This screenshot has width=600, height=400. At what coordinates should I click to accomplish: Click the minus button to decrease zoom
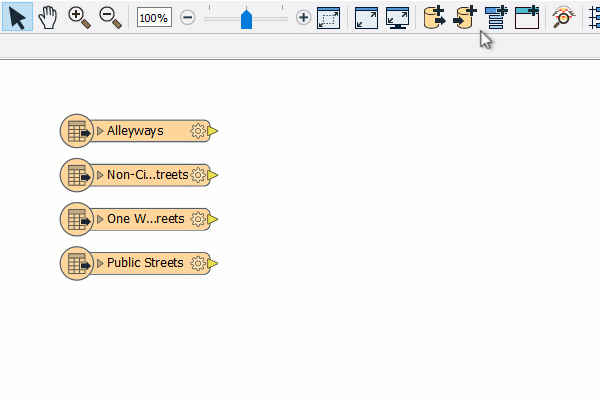coord(188,18)
